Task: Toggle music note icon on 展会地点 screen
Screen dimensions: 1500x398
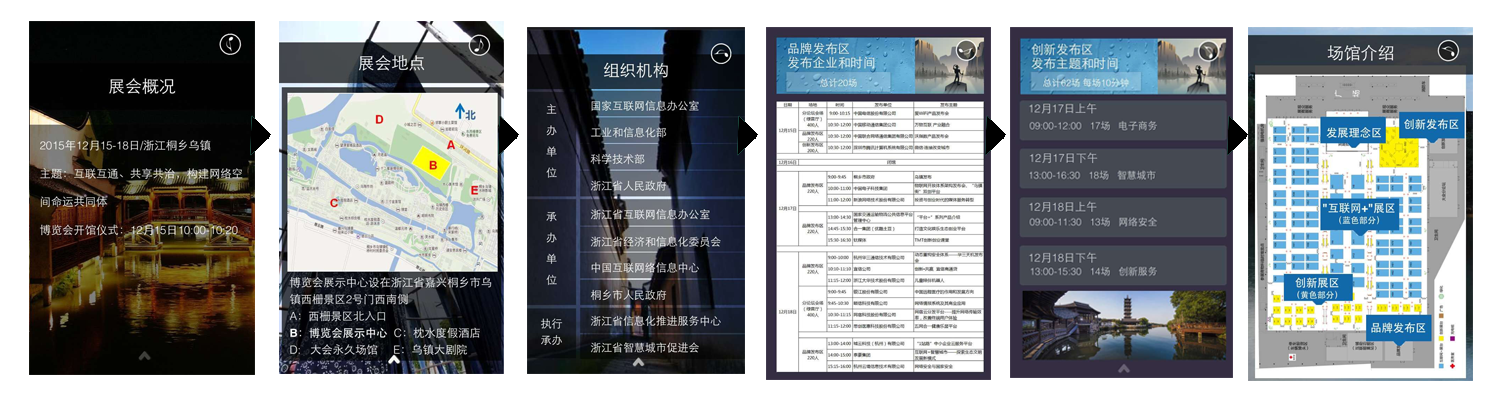Action: tap(480, 45)
